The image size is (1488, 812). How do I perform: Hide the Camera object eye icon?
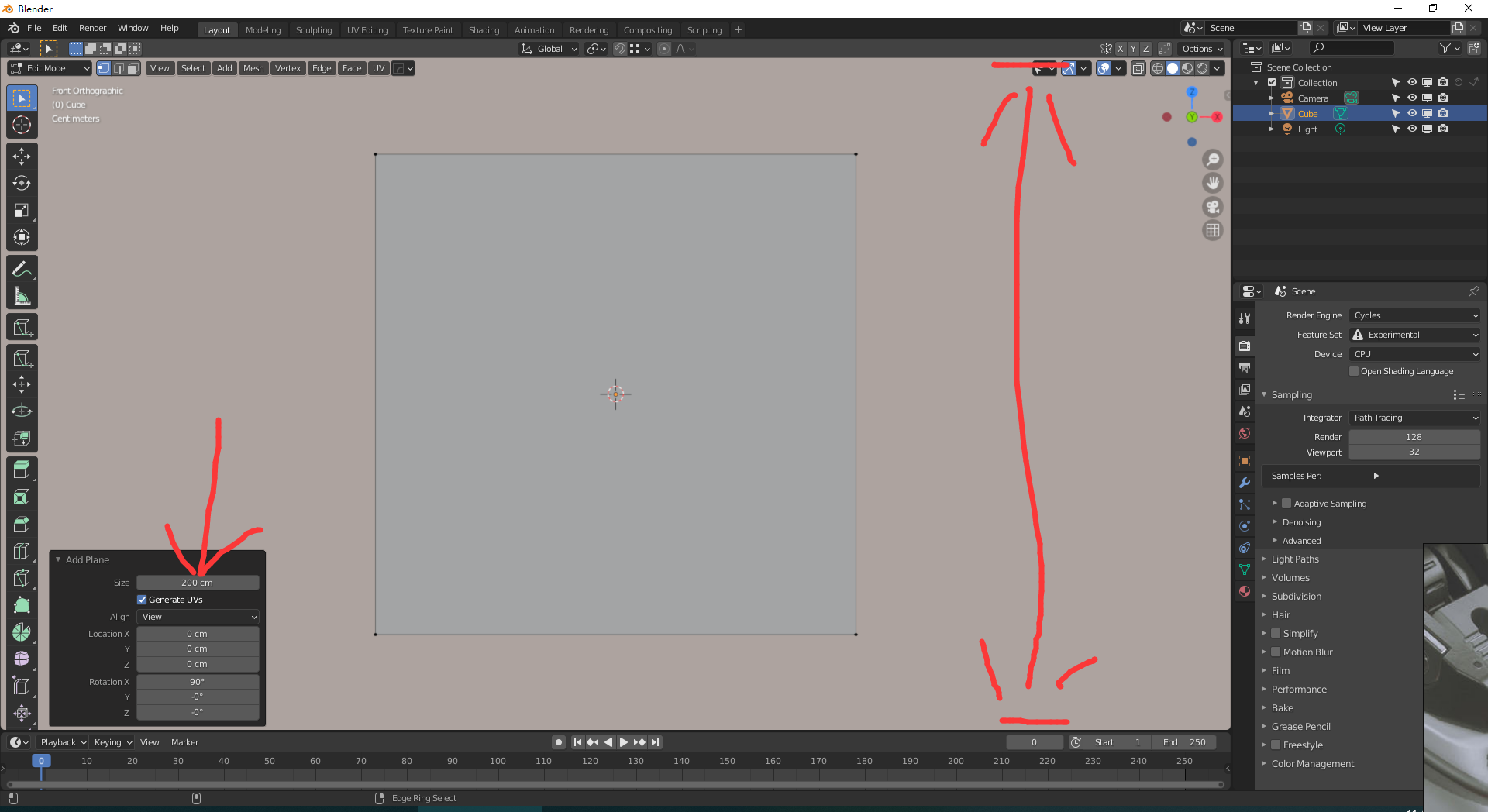coord(1412,98)
